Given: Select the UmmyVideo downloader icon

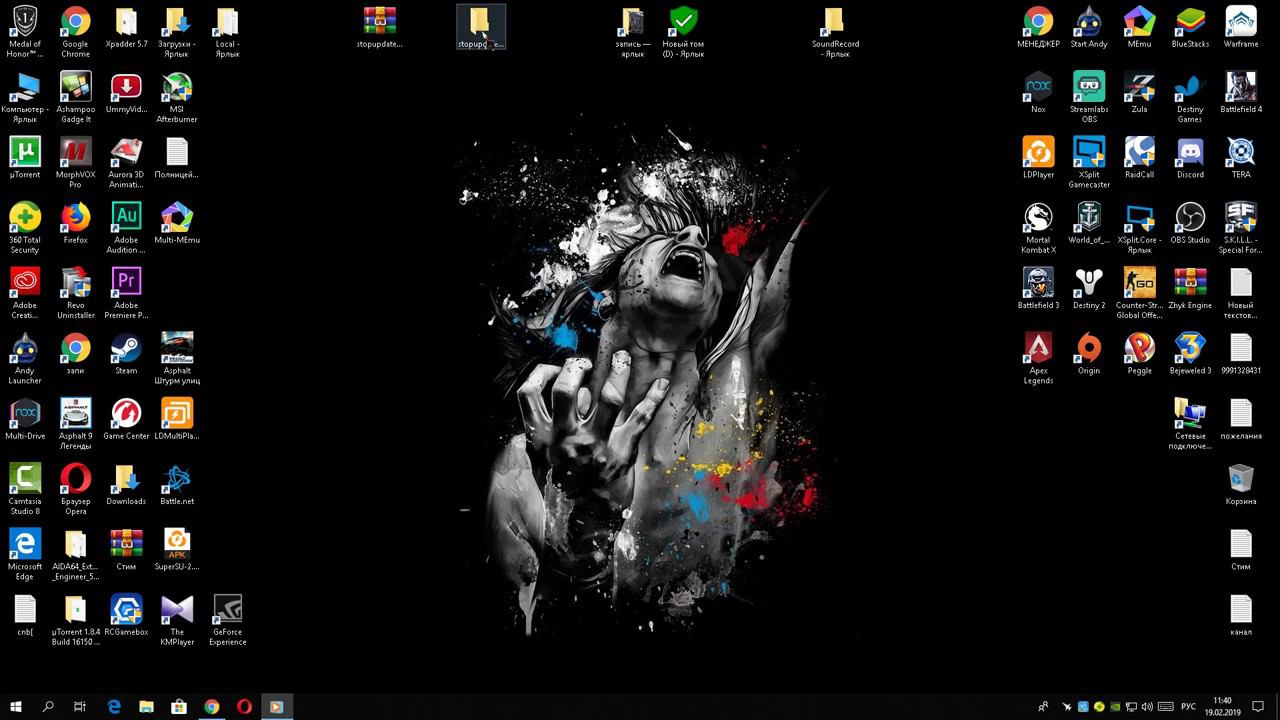Looking at the screenshot, I should 126,92.
